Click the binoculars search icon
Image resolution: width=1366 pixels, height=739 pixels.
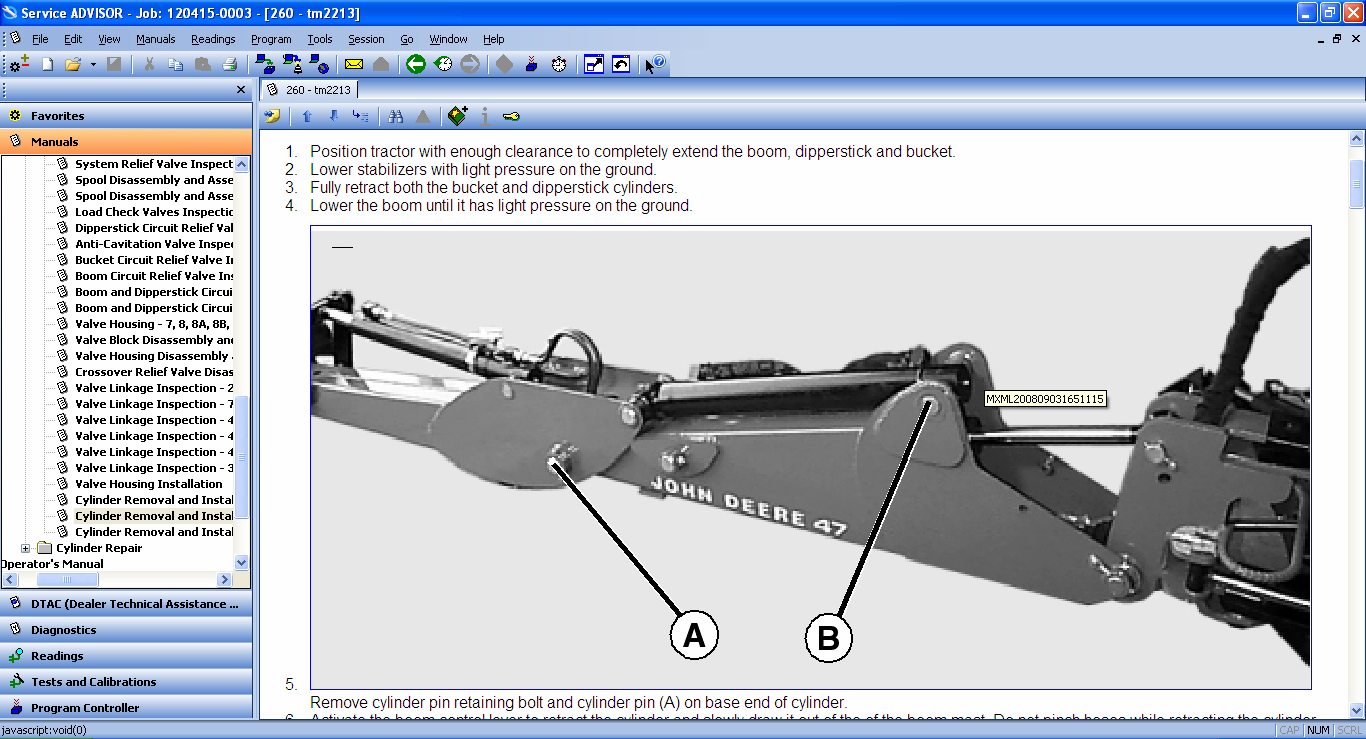(x=396, y=116)
